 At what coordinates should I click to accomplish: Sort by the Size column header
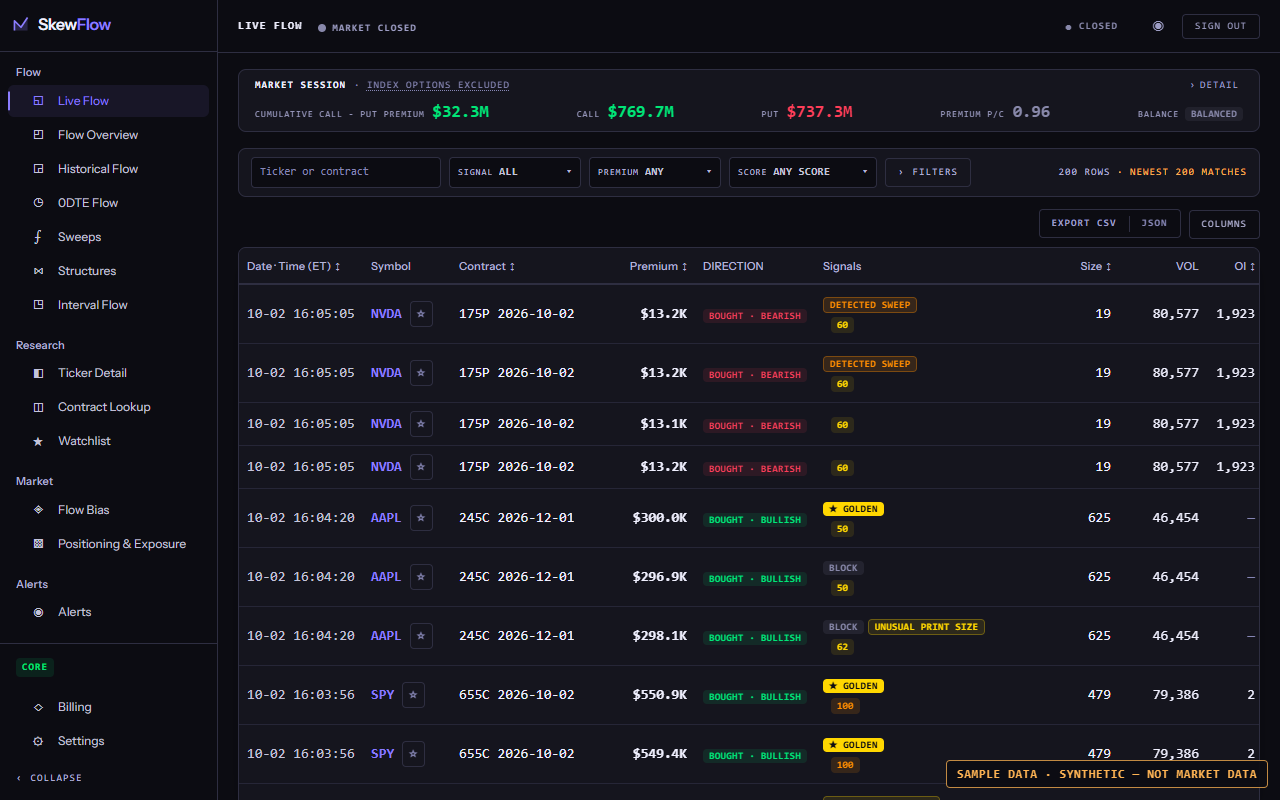[x=1096, y=266]
